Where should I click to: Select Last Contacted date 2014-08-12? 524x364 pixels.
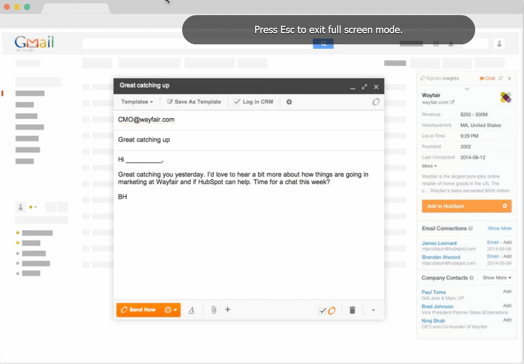[x=473, y=157]
